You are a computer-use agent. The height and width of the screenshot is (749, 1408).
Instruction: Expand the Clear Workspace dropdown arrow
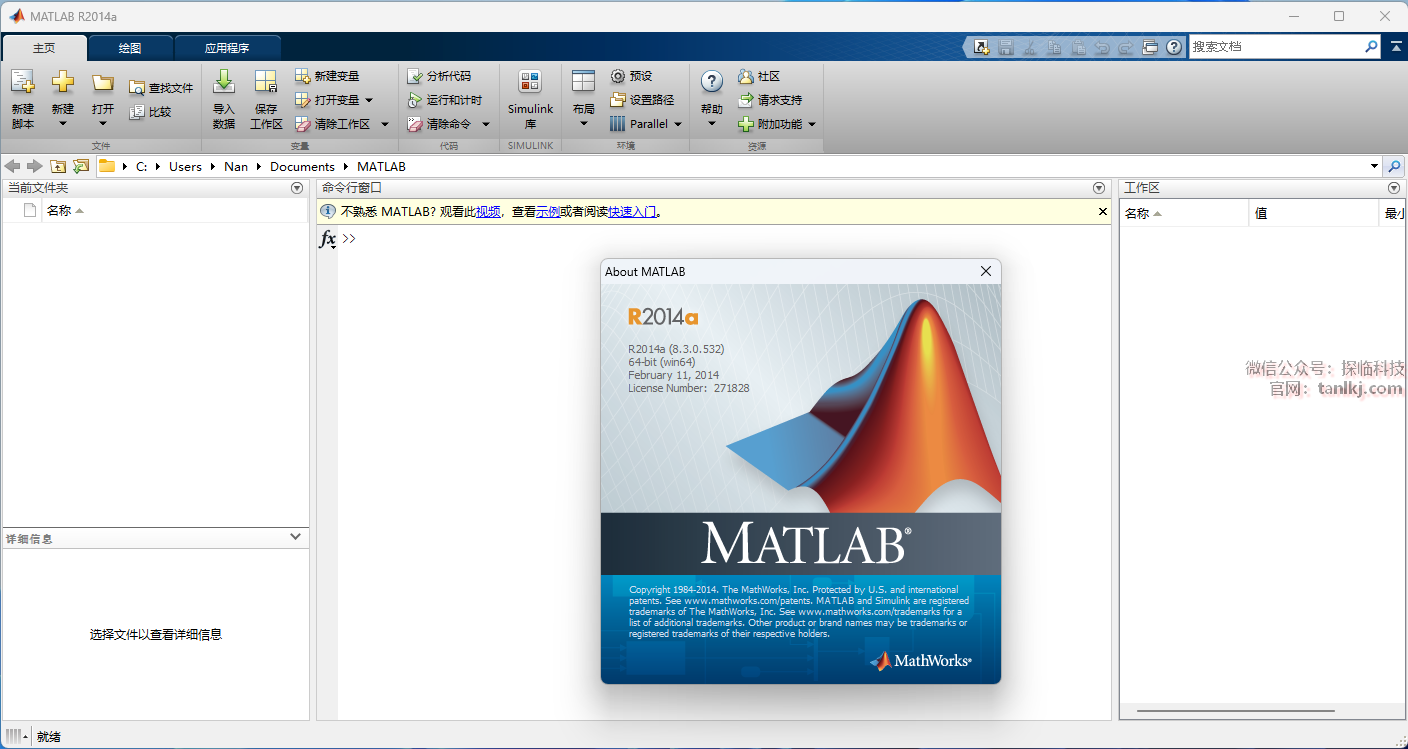[x=385, y=124]
